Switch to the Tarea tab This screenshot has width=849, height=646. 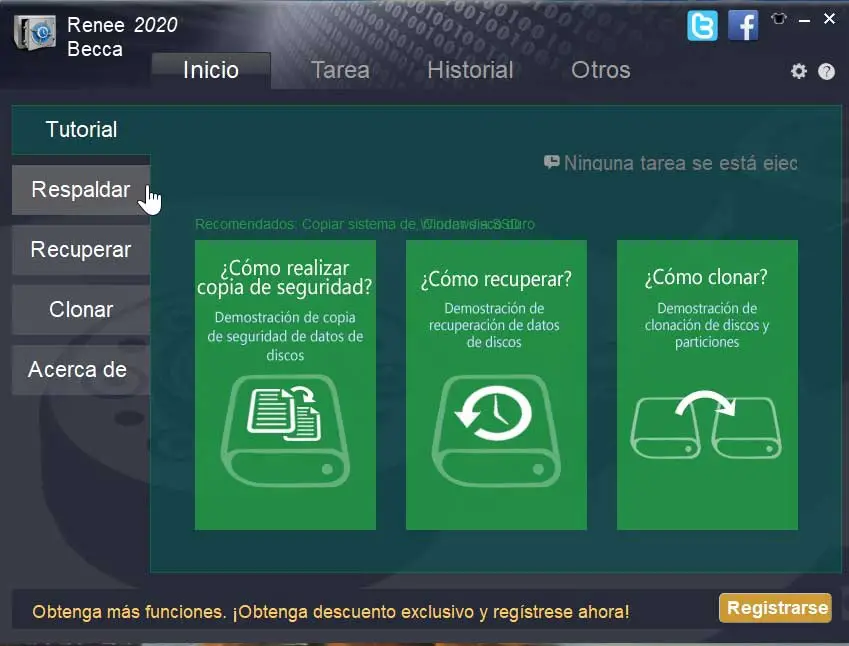pyautogui.click(x=341, y=70)
